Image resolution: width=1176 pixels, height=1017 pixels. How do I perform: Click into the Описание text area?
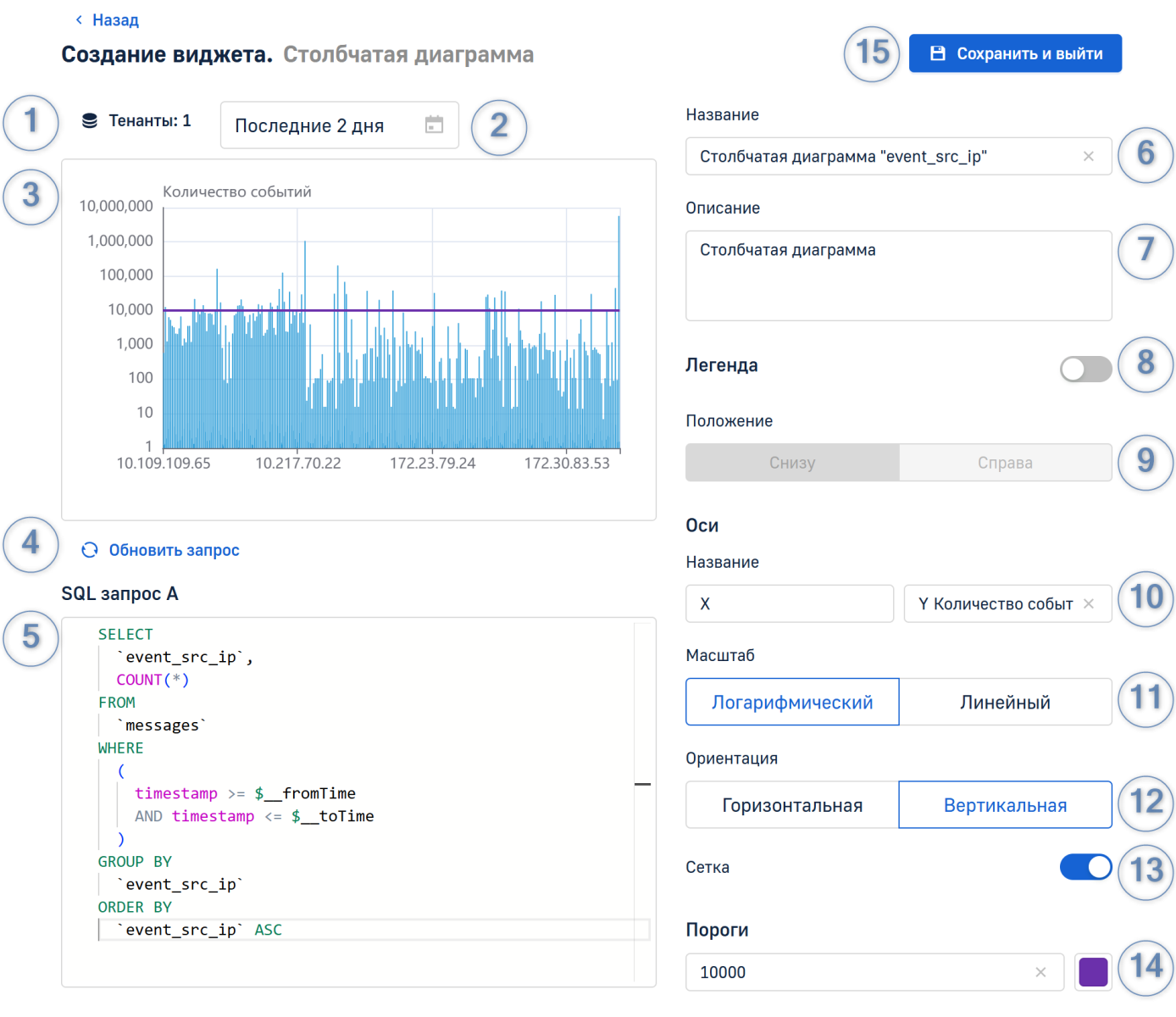[x=898, y=275]
